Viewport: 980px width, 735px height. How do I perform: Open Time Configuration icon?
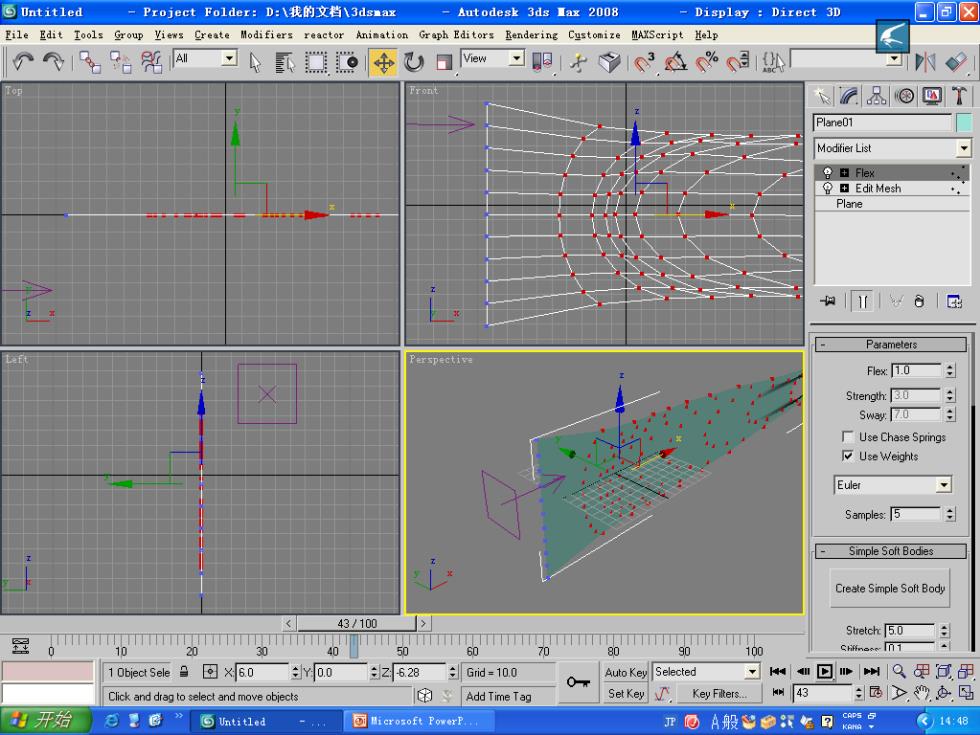[x=876, y=692]
